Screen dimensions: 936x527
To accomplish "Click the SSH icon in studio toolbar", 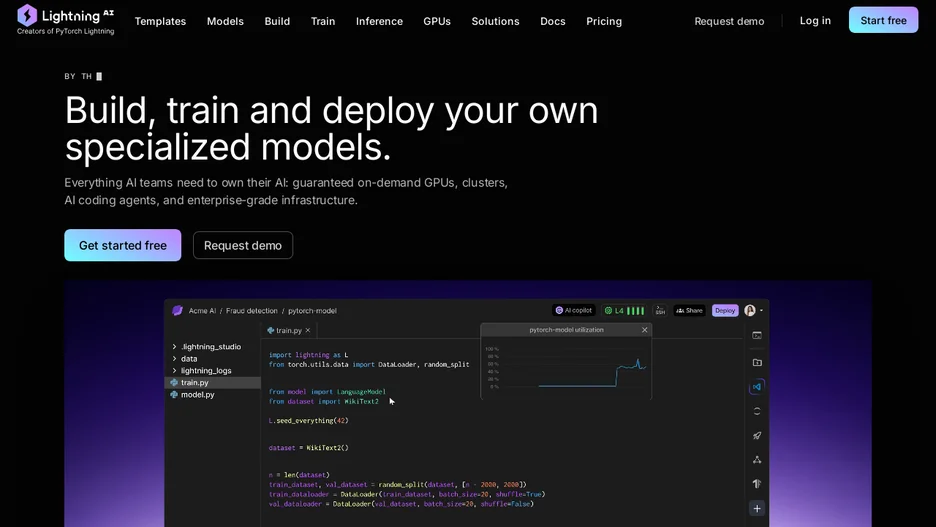I will pos(660,310).
